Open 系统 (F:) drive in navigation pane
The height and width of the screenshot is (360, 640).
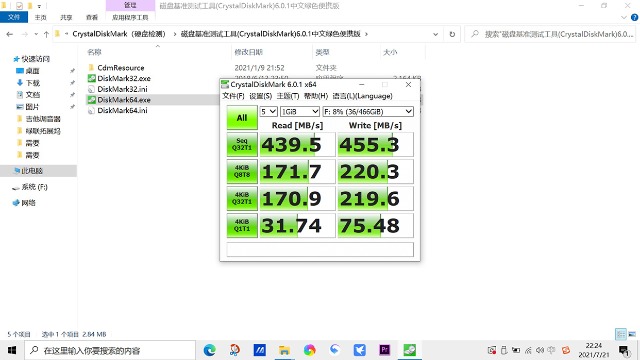click(34, 187)
